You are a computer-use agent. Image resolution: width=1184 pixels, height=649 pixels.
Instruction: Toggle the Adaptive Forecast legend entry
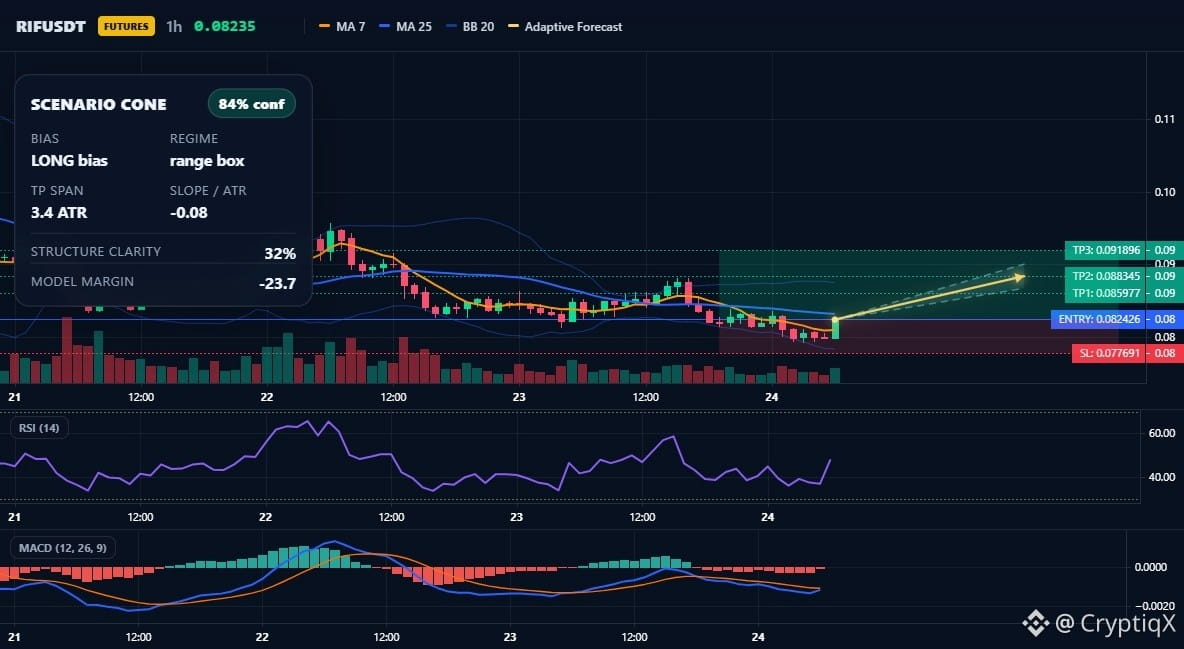(566, 26)
